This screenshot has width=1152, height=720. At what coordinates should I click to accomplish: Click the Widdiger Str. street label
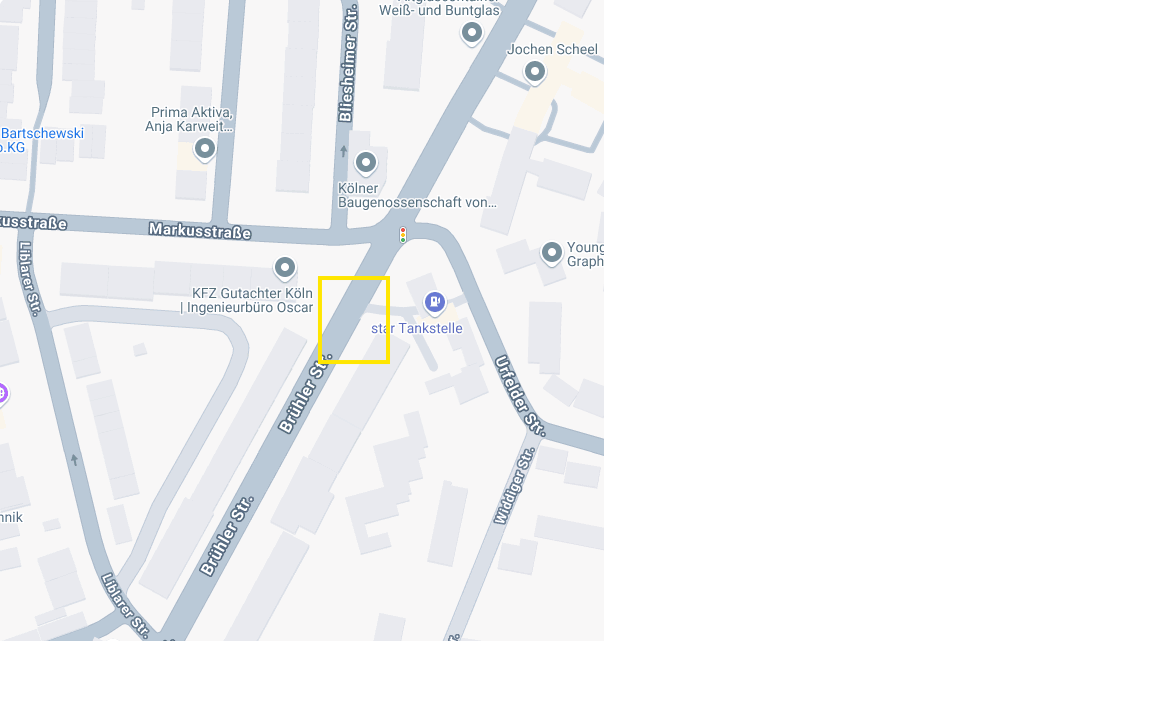(514, 486)
